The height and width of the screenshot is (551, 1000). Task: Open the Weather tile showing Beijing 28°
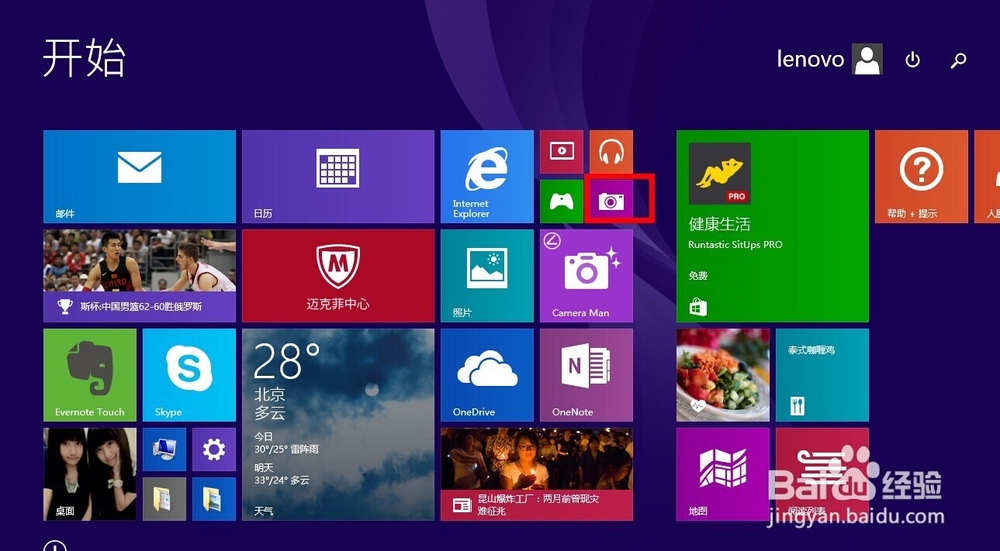click(338, 425)
